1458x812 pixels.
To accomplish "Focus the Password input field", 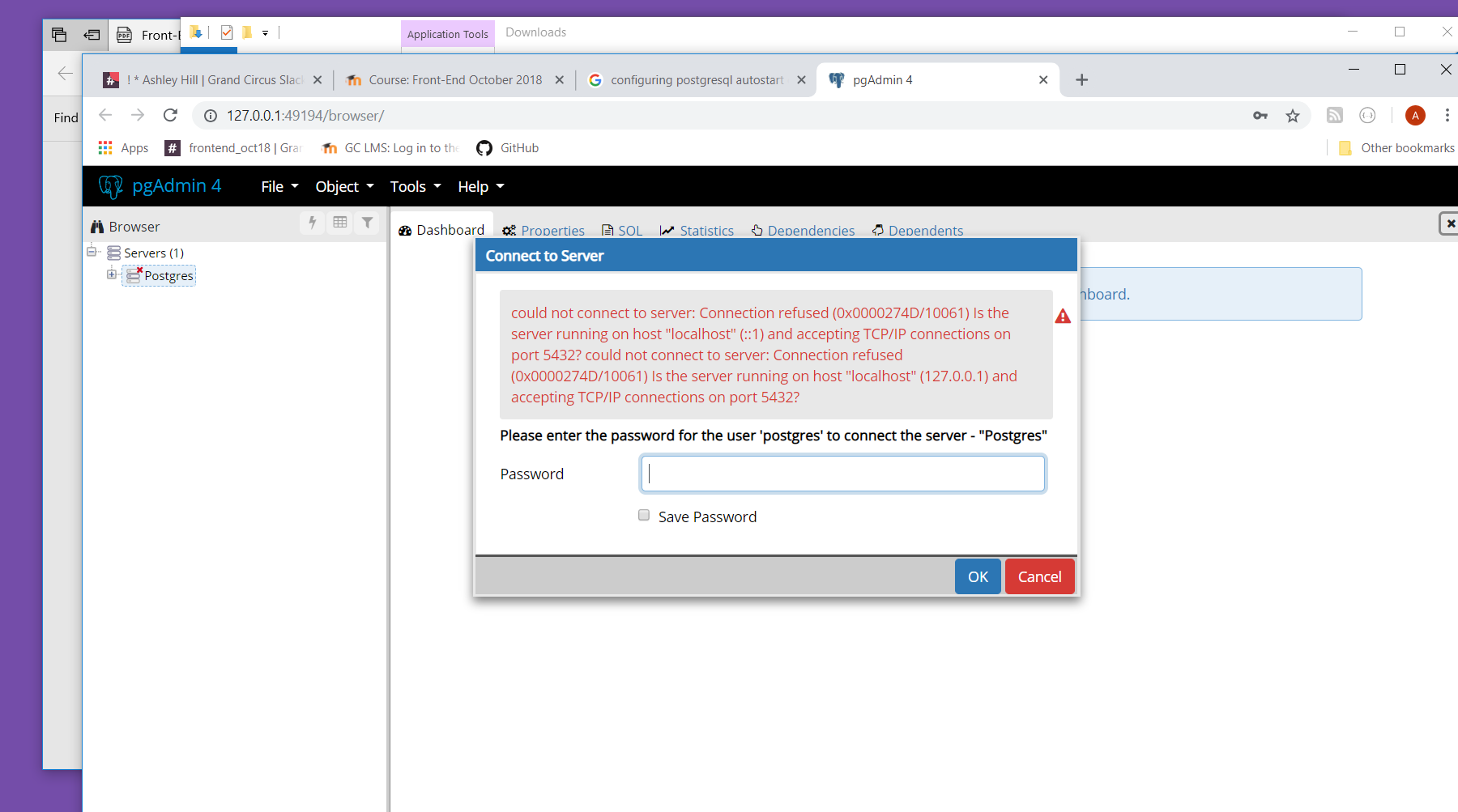I will click(842, 474).
